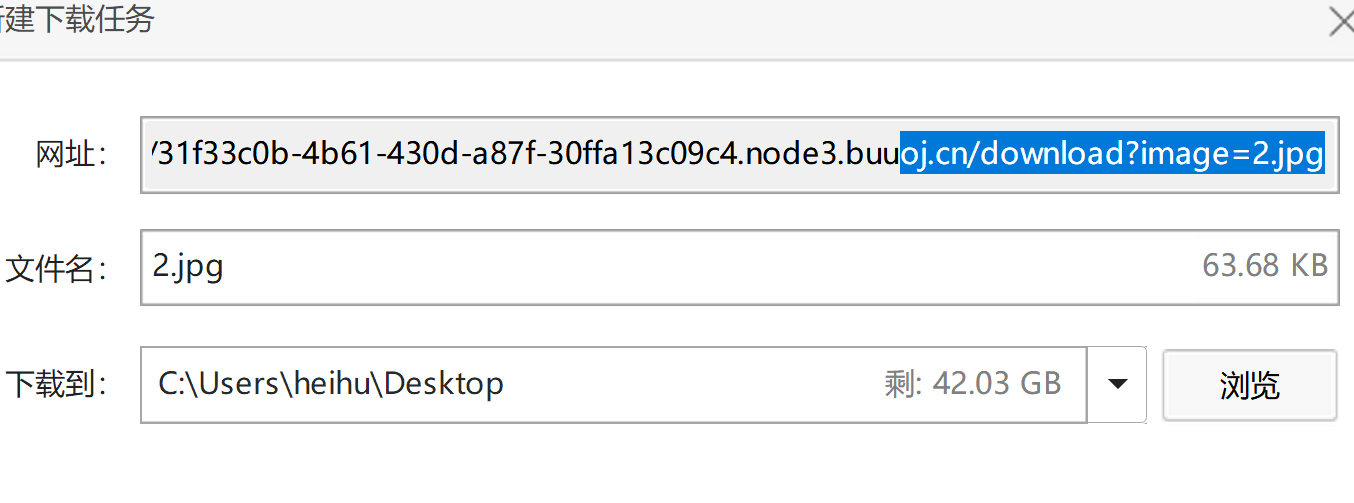Click the 浏览 browse button
Screen dimensions: 1354x503
1249,385
